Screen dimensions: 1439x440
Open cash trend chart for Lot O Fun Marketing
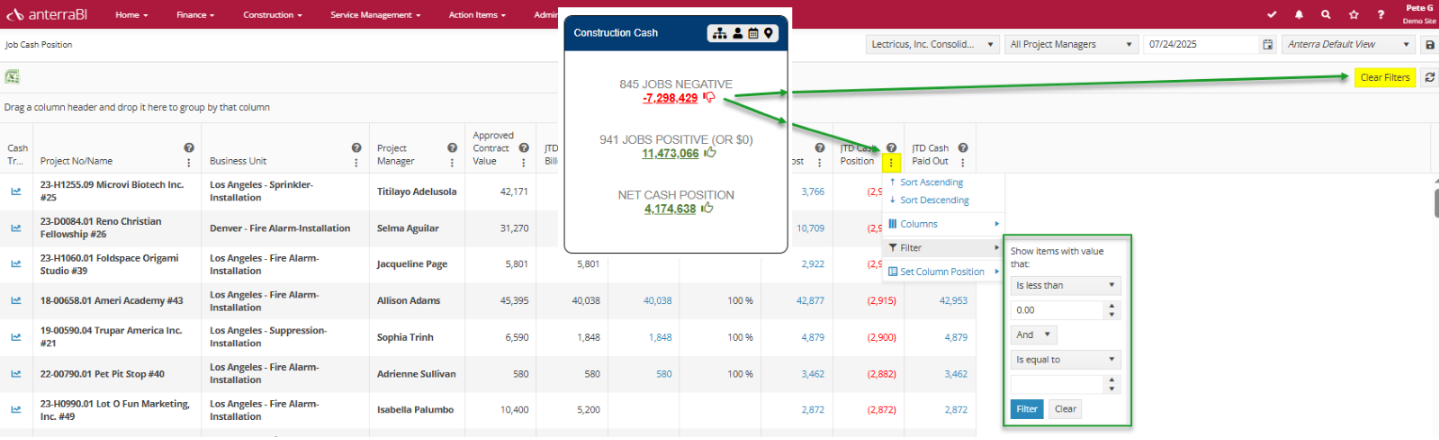click(16, 409)
